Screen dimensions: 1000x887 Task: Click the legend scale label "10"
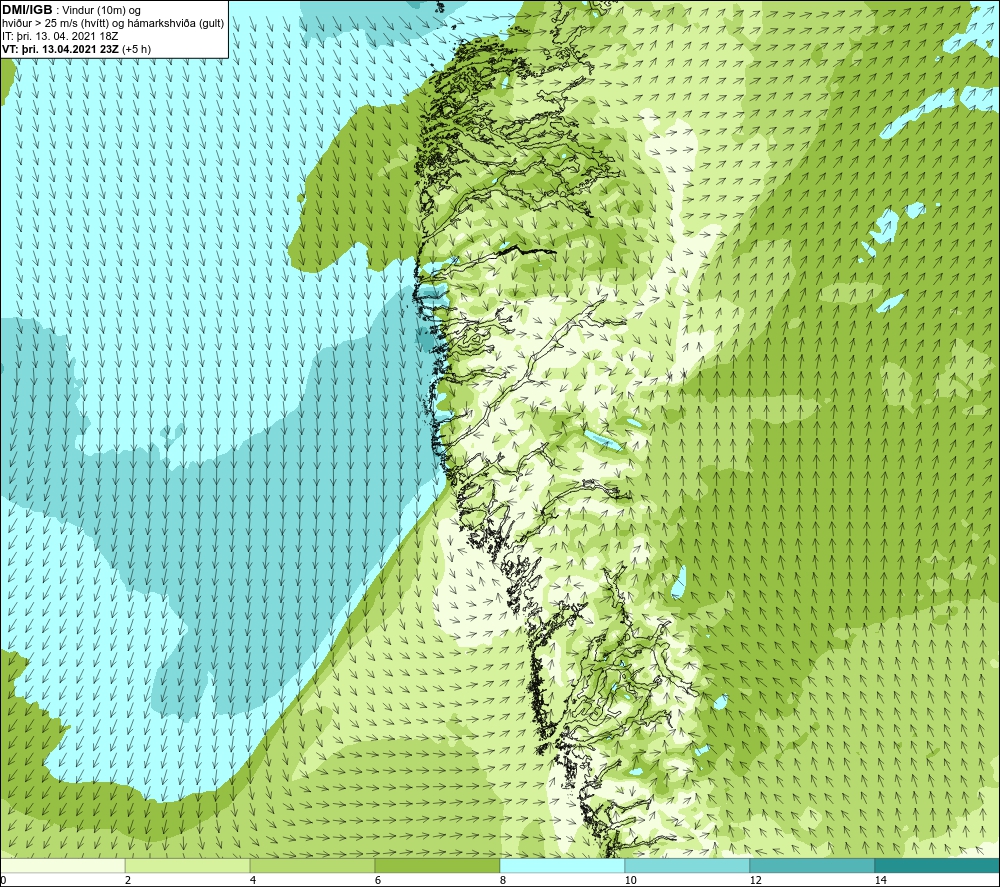coord(631,880)
